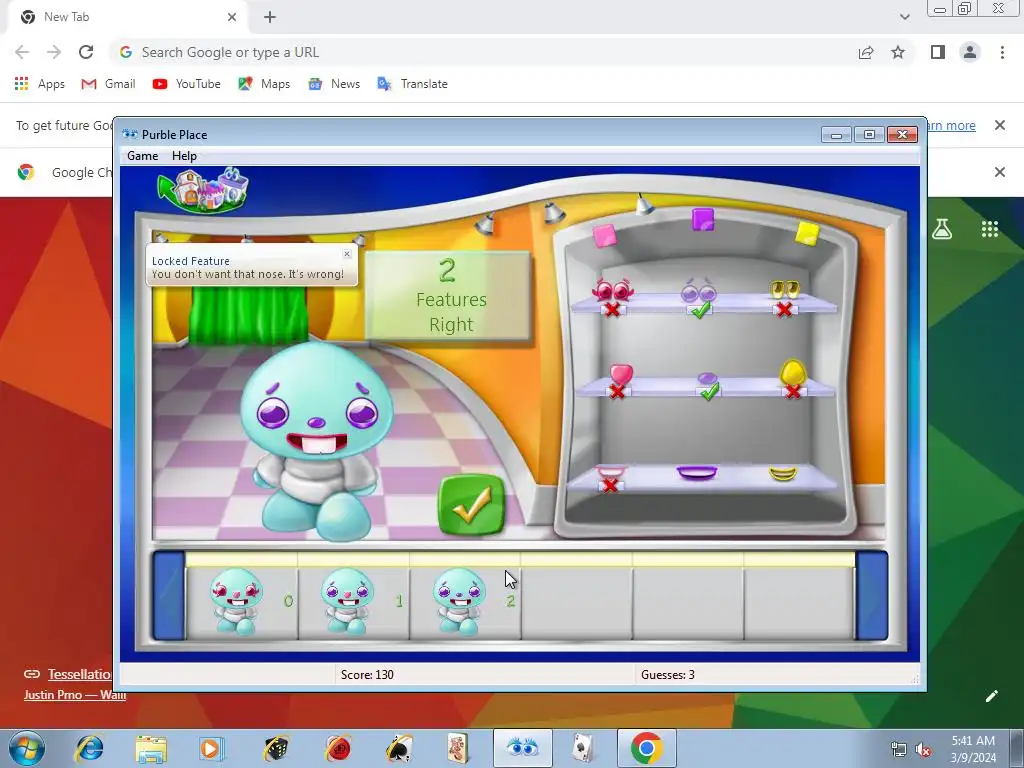Open Google apps grid on new tab page

click(989, 229)
